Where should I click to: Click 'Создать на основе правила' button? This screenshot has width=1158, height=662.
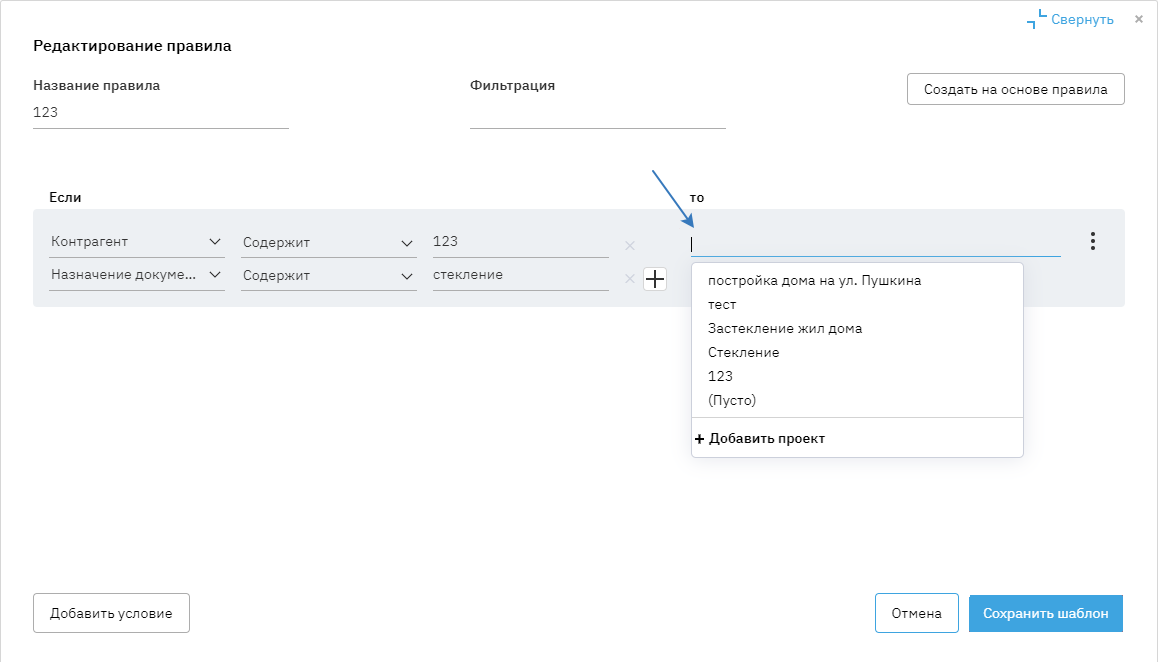click(x=1015, y=89)
